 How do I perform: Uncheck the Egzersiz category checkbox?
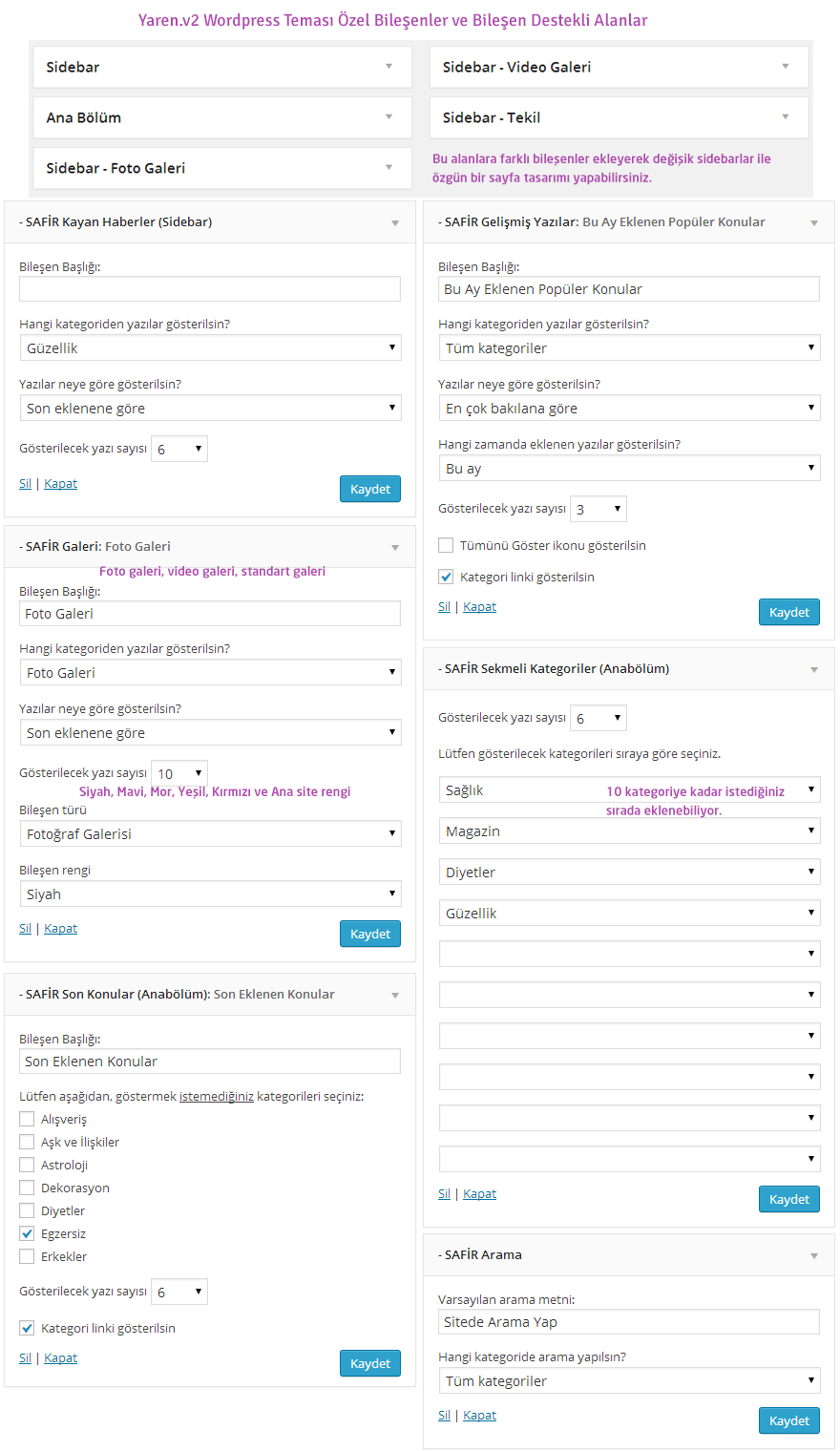[27, 1233]
